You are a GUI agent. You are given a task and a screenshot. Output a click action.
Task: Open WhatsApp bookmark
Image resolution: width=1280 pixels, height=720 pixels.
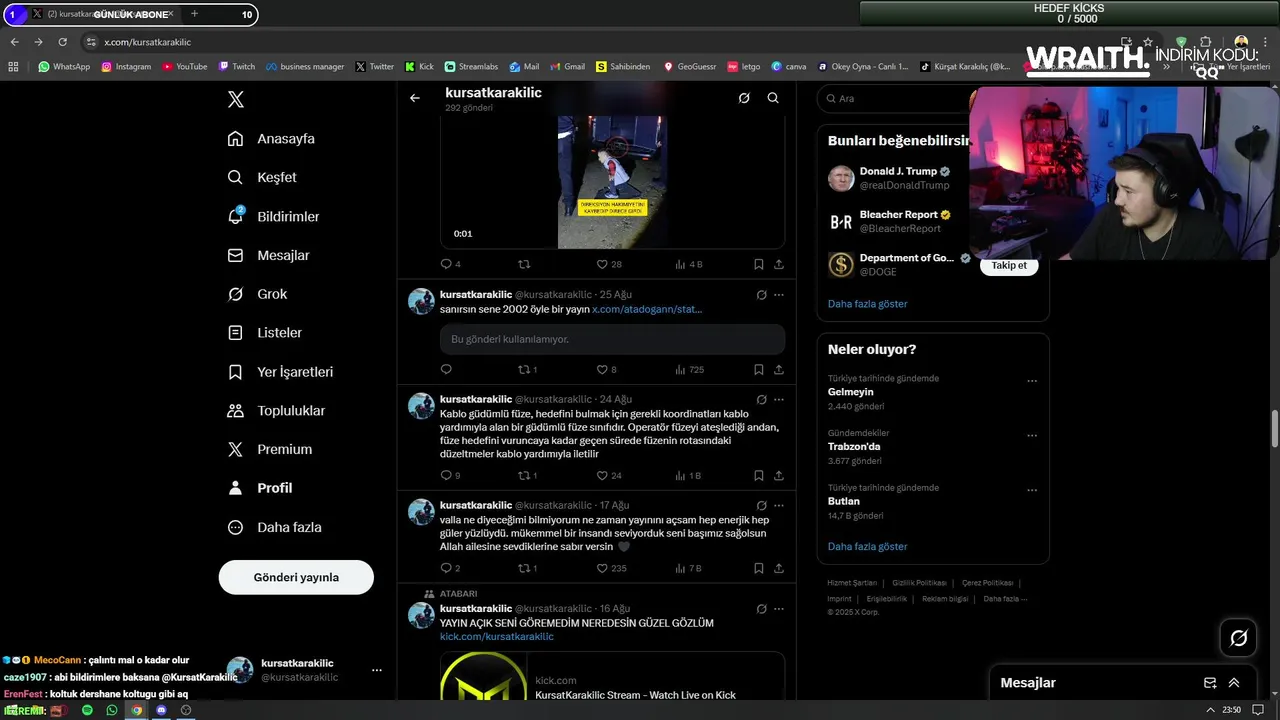point(64,67)
